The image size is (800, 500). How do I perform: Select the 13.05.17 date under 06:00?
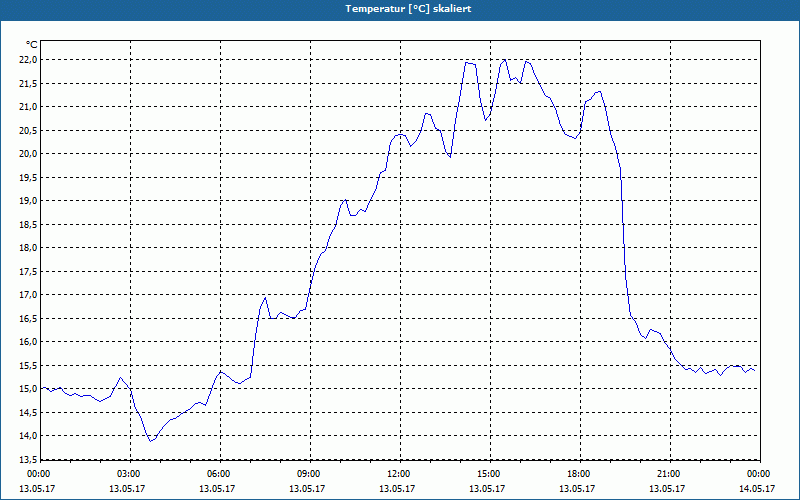[x=217, y=488]
